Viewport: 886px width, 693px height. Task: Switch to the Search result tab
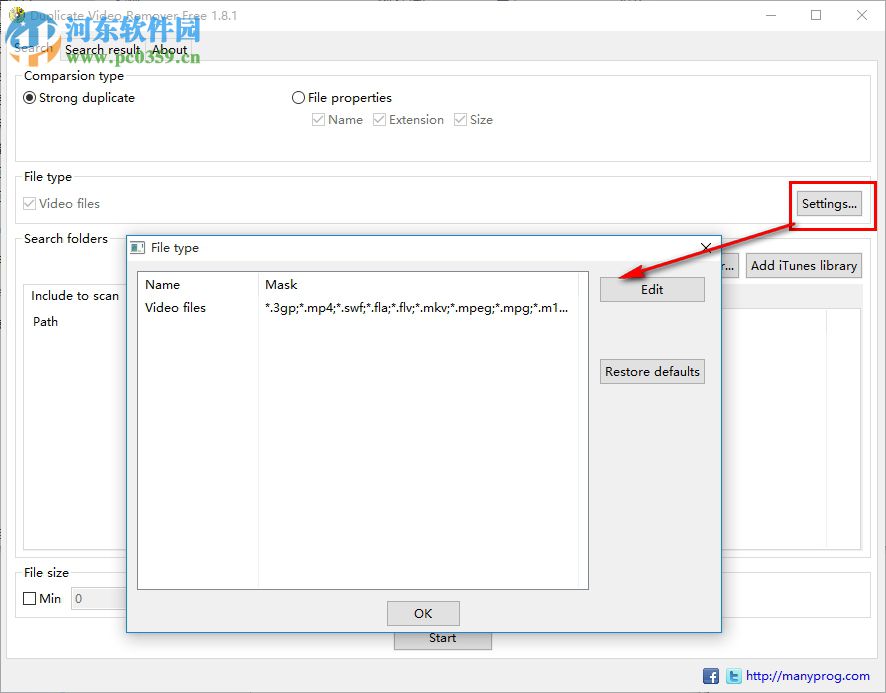[102, 49]
